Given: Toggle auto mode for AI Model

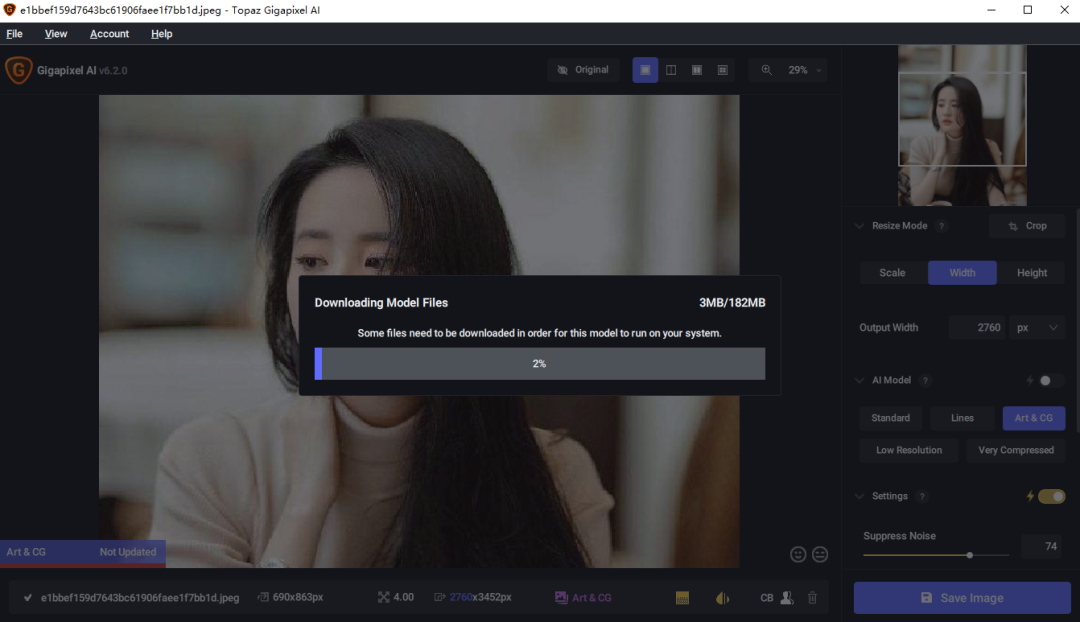Looking at the screenshot, I should [x=1044, y=380].
